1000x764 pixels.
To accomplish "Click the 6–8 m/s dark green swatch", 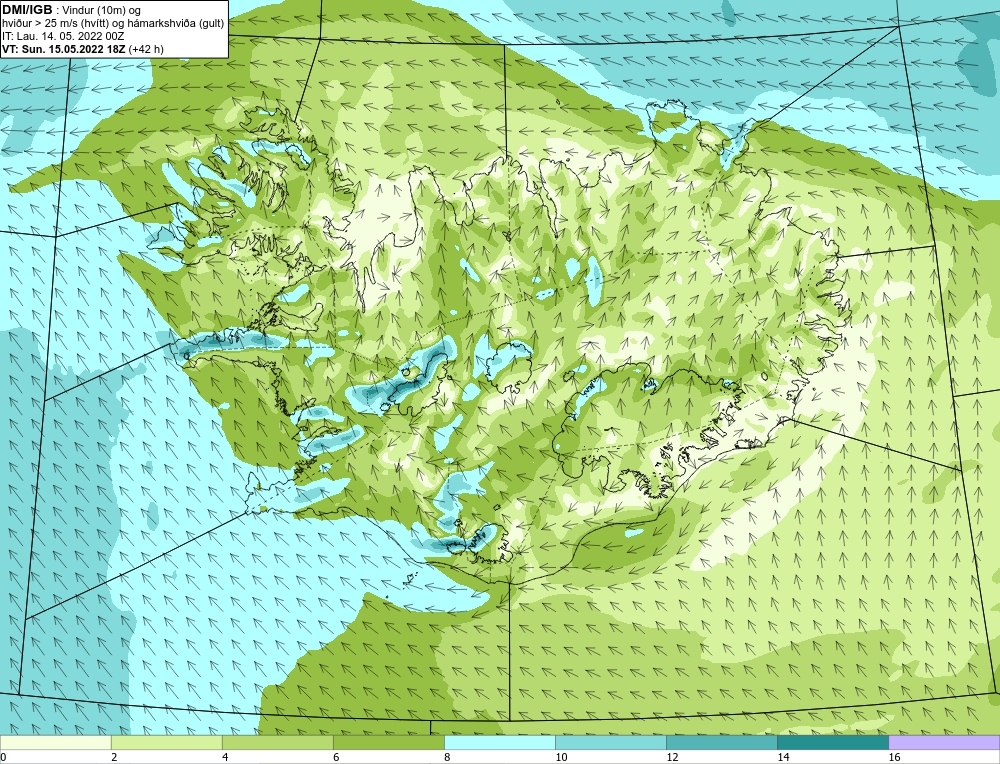I will [388, 742].
